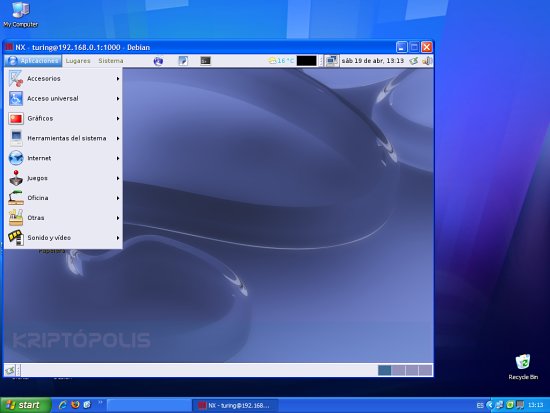Viewport: 550px width, 413px height.
Task: Open the Otras tools icon
Action: pyautogui.click(x=16, y=218)
